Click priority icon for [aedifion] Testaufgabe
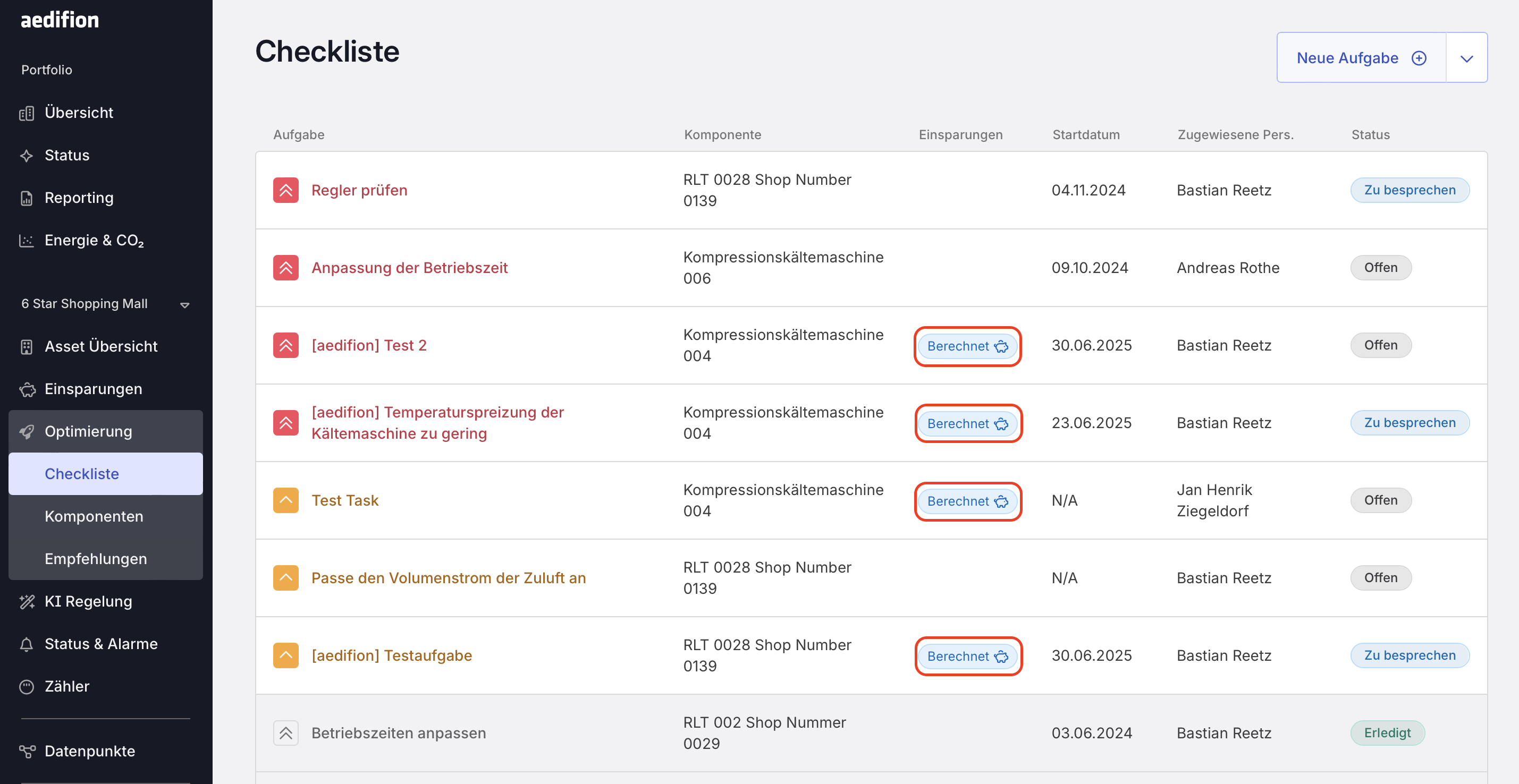The height and width of the screenshot is (784, 1519). pyautogui.click(x=286, y=655)
